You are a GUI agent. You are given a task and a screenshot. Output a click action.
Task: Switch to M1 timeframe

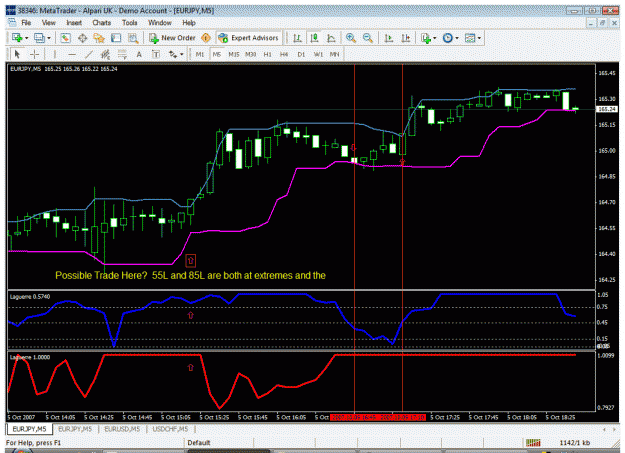tap(200, 54)
